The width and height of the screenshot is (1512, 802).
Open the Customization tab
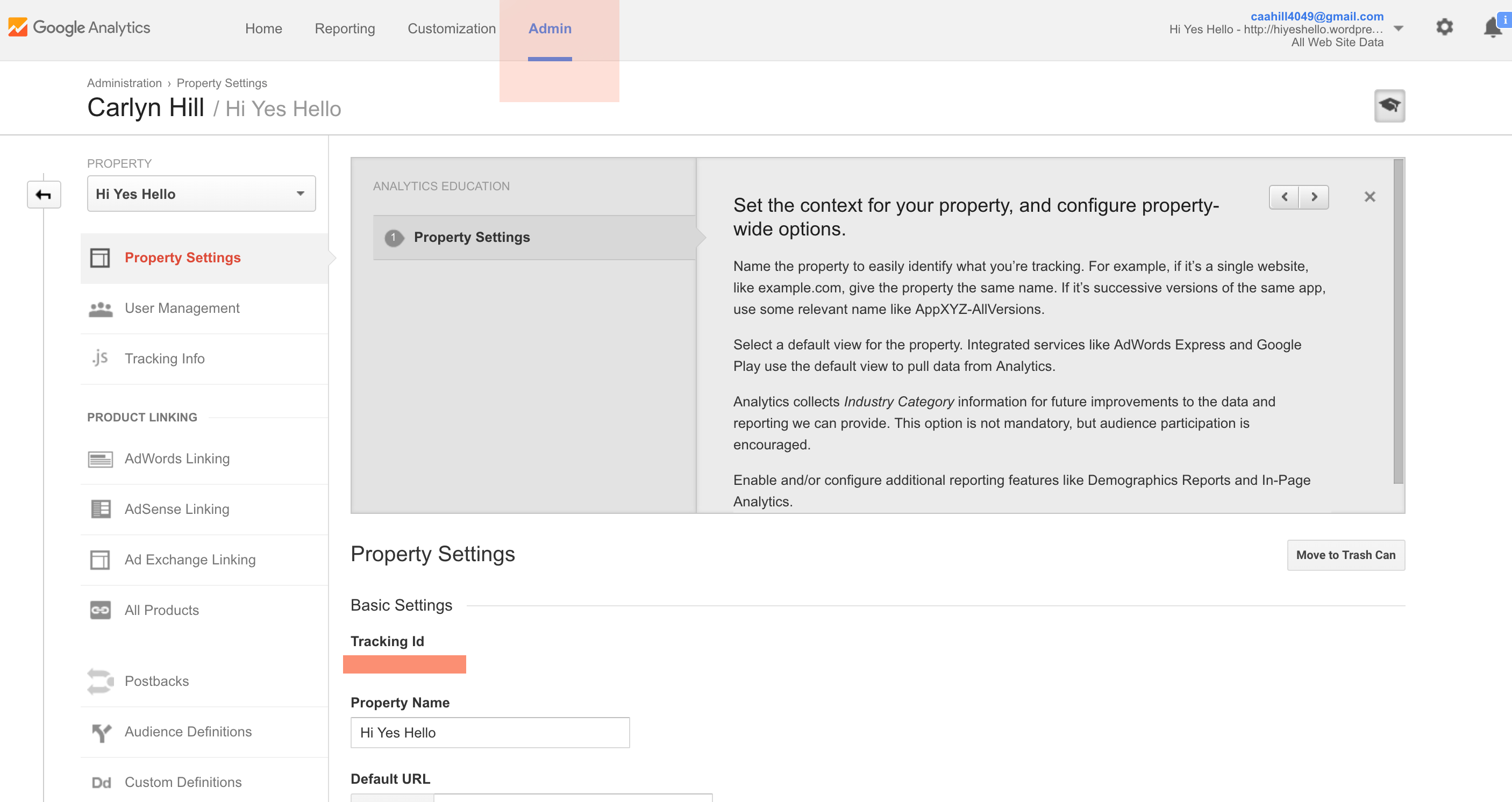[451, 28]
